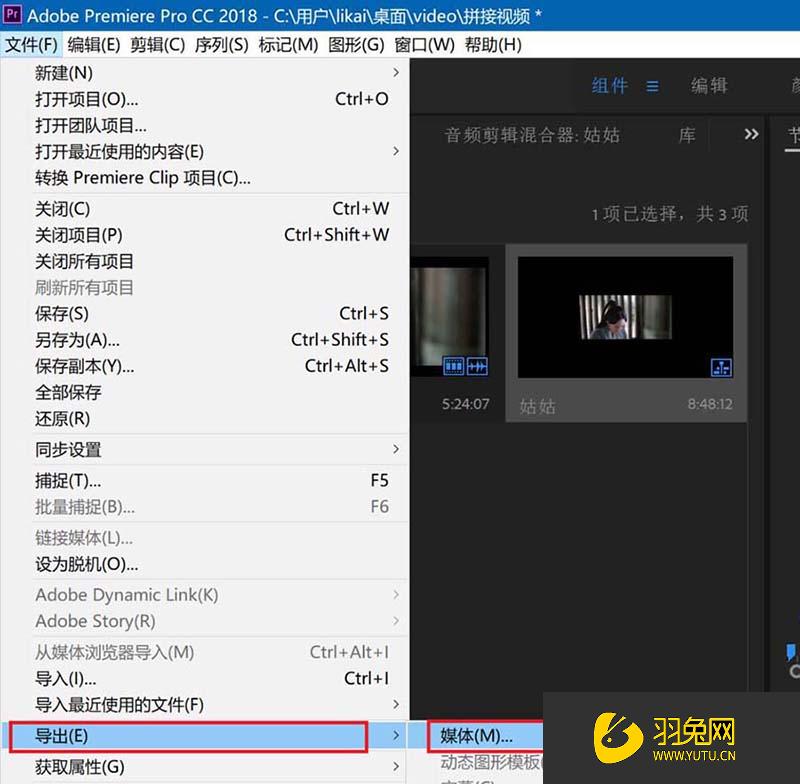800x784 pixels.
Task: Open the 序列(S) menu
Action: (221, 45)
